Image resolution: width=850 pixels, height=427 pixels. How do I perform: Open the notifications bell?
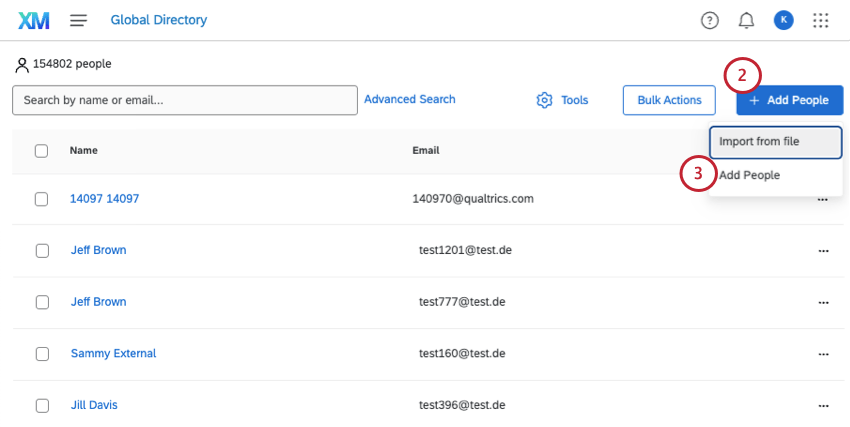pos(746,20)
